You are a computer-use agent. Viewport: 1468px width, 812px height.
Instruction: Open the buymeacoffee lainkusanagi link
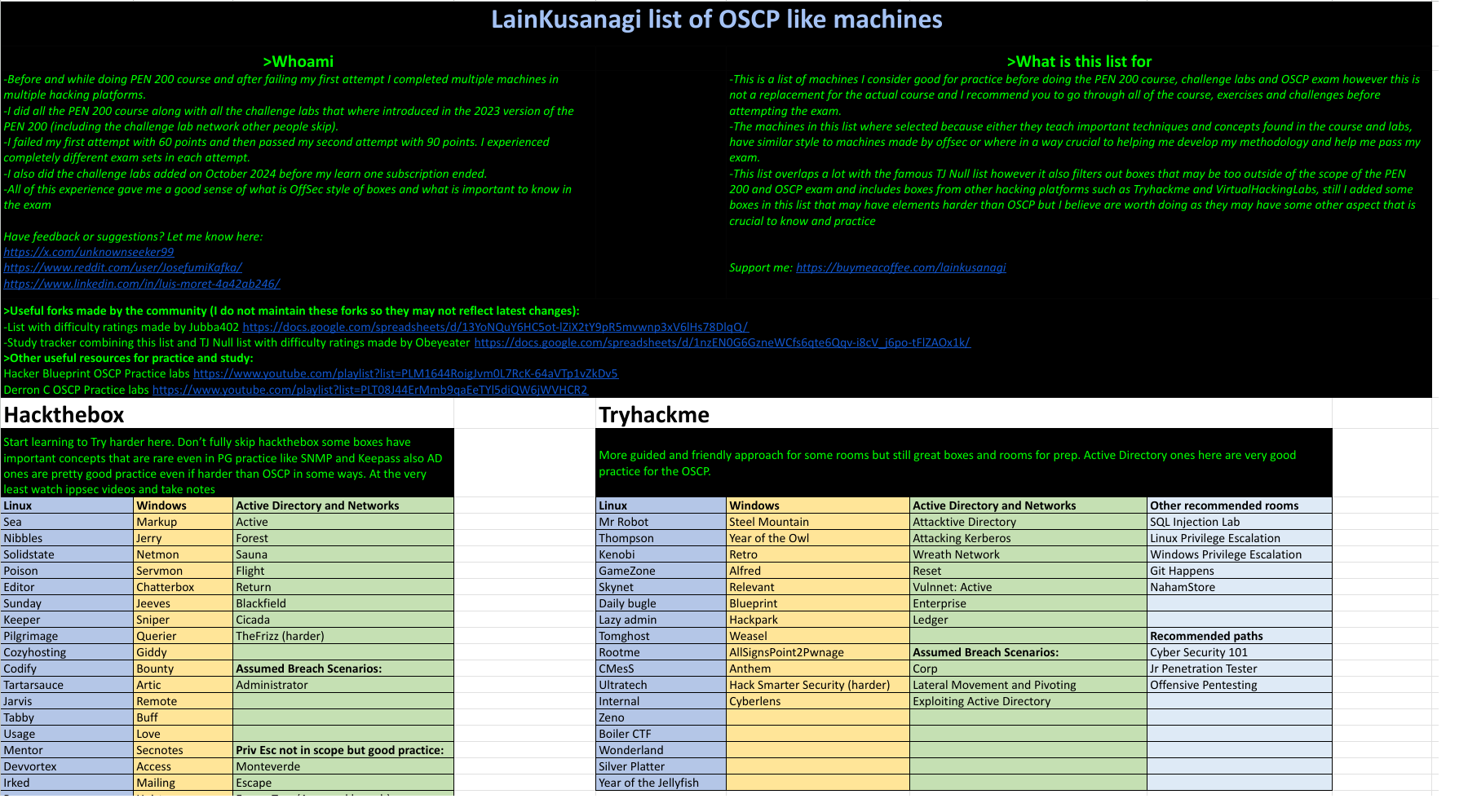coord(900,267)
